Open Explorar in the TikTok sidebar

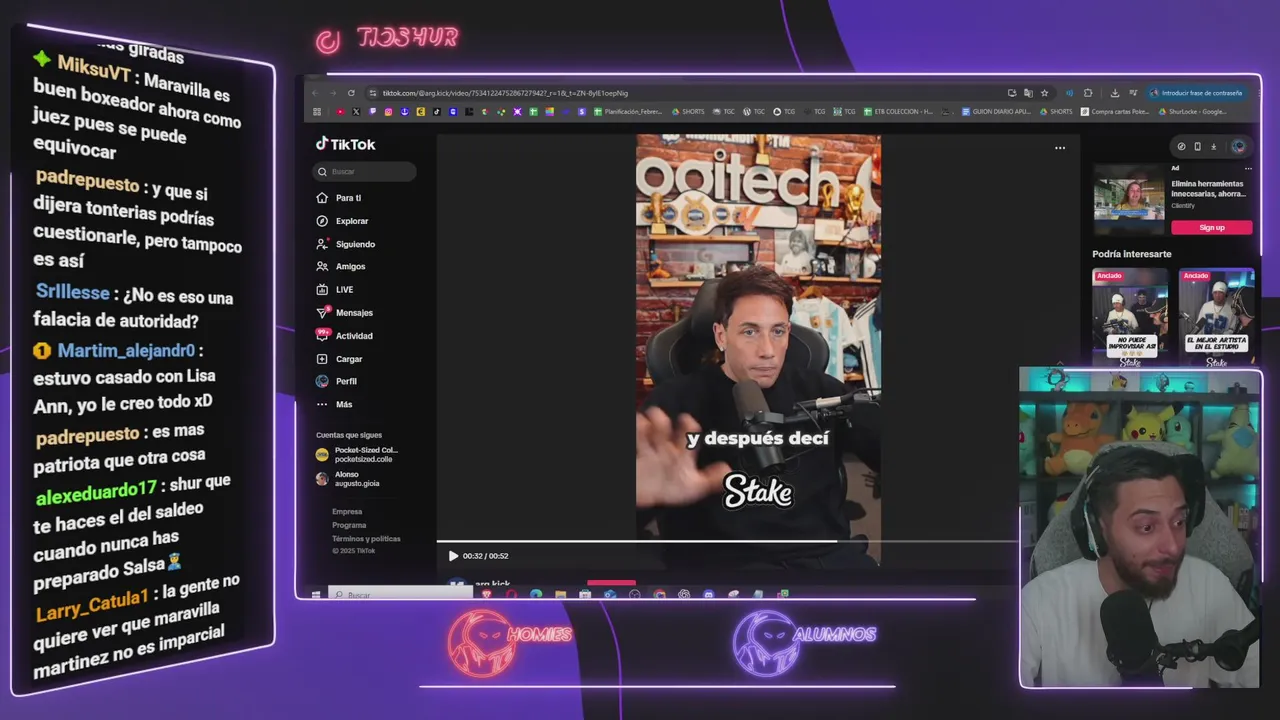tap(342, 221)
